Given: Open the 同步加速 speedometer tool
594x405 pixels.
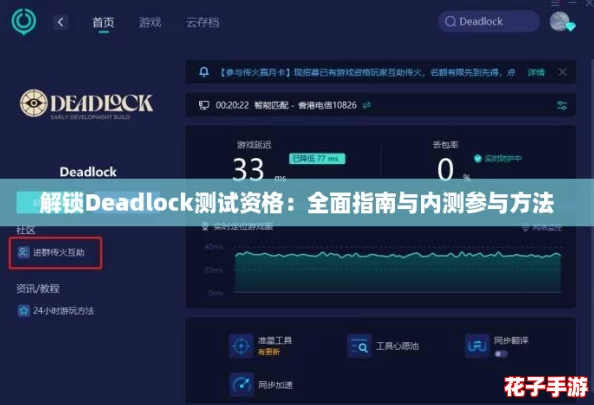Looking at the screenshot, I should [261, 385].
